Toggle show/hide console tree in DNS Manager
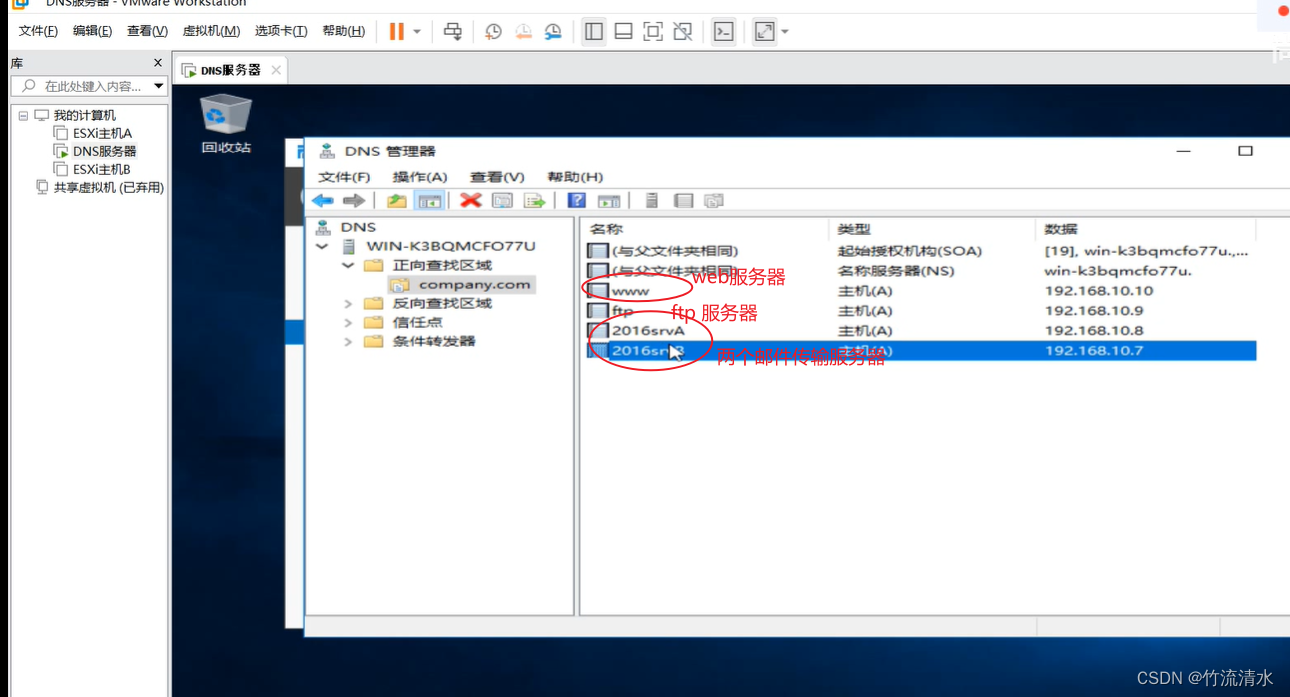 pyautogui.click(x=430, y=201)
